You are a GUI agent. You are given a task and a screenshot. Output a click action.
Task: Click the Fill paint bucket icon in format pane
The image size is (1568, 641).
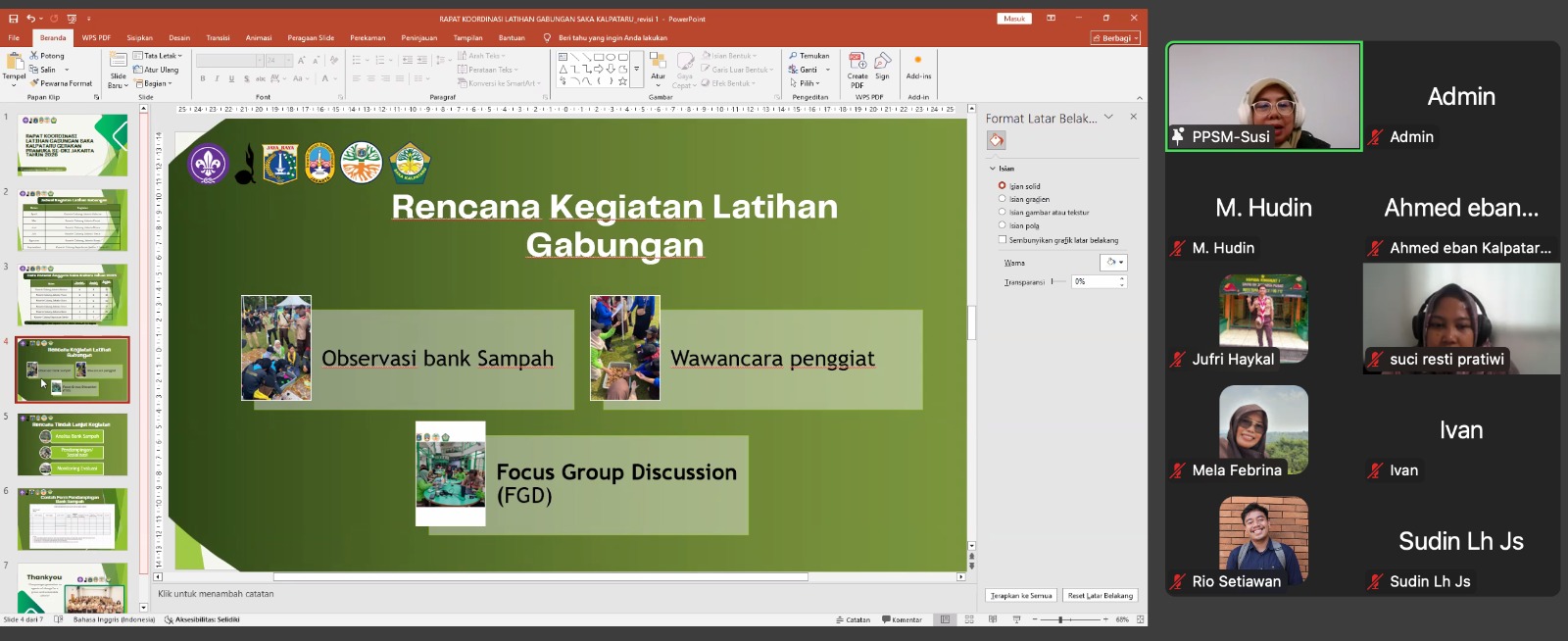tap(996, 141)
